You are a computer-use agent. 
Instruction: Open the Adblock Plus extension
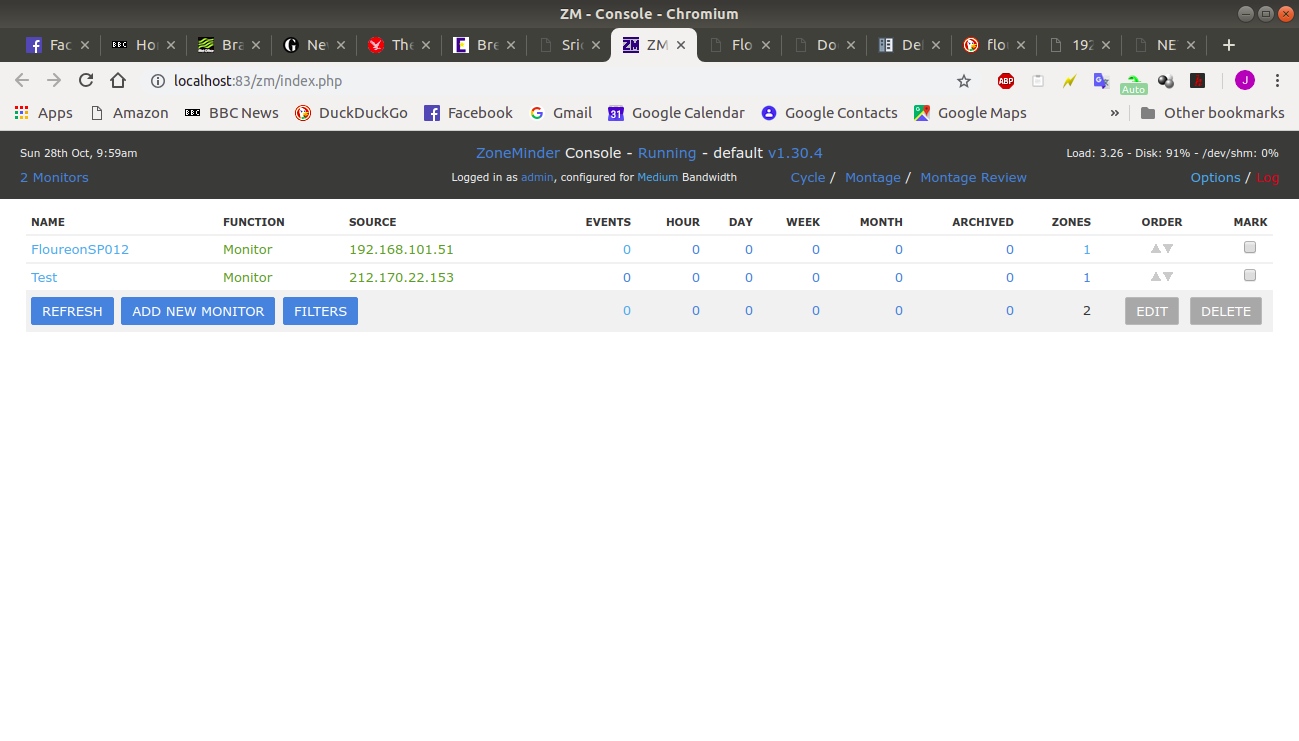tap(1006, 81)
